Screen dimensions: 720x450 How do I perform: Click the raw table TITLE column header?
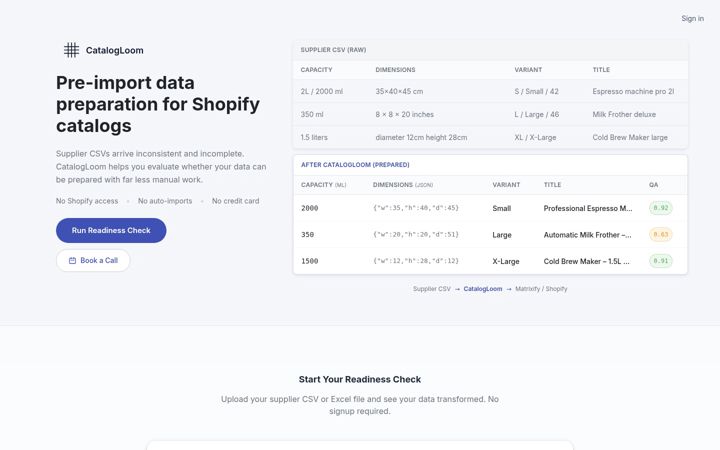tap(601, 70)
